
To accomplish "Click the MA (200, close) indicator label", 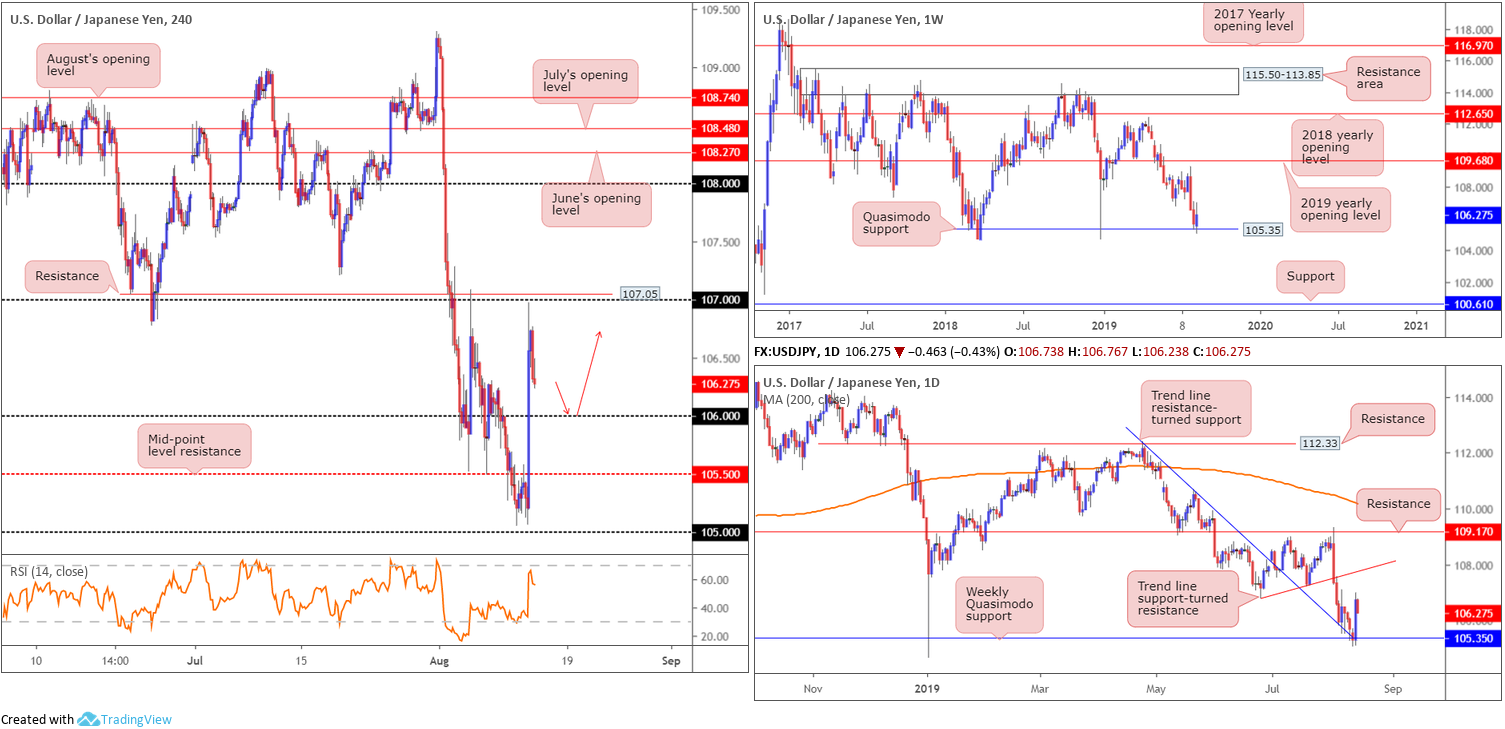I will 808,400.
